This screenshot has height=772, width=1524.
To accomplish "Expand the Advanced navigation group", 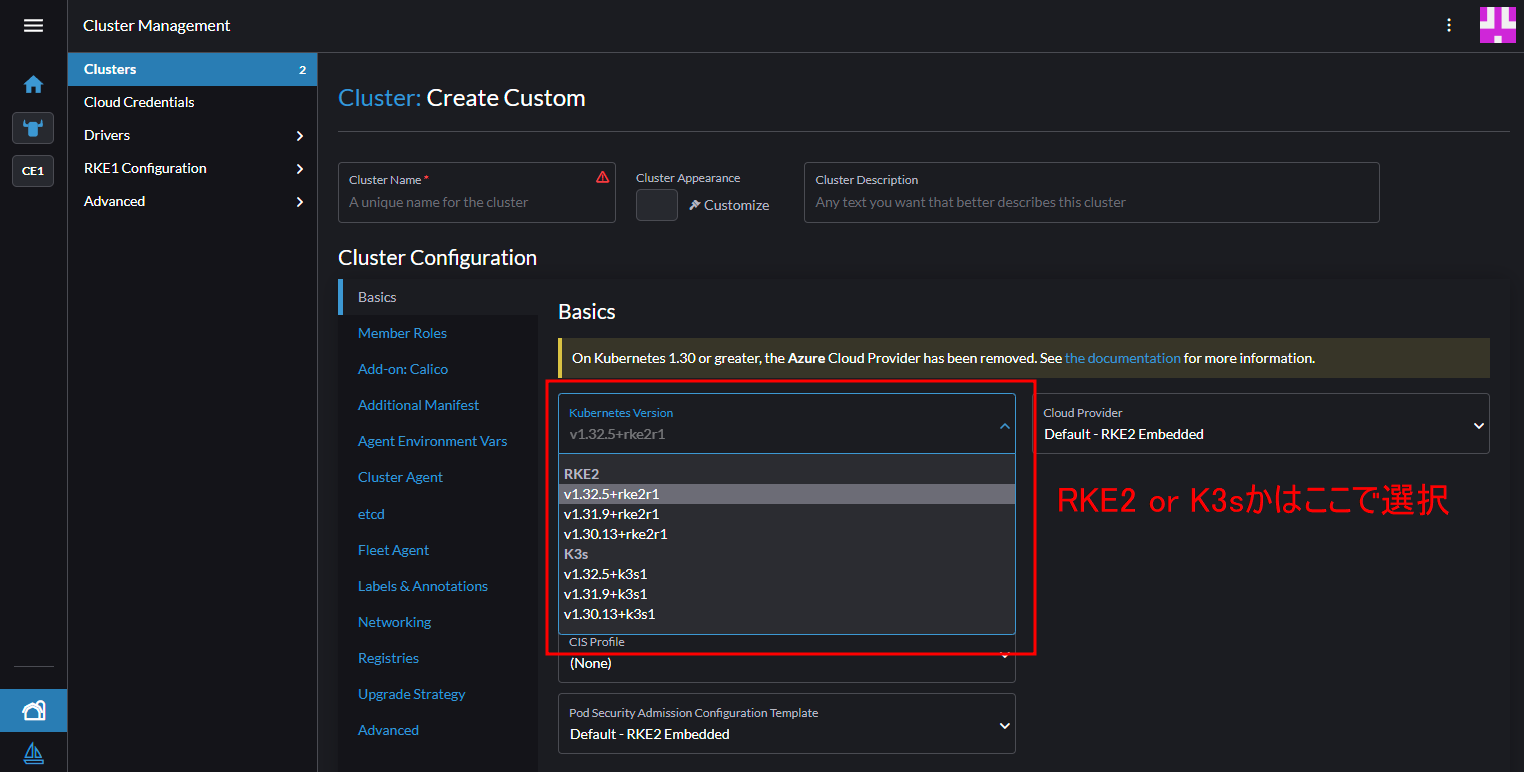I will [x=192, y=201].
